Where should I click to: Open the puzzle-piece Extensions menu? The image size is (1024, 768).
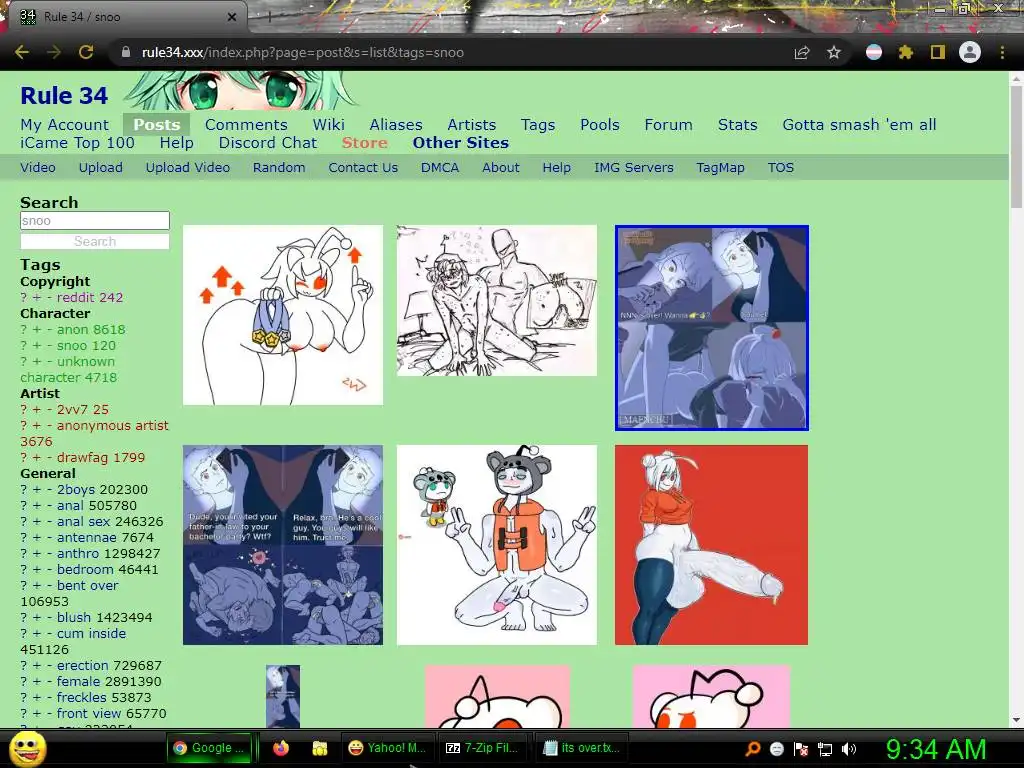pyautogui.click(x=905, y=52)
